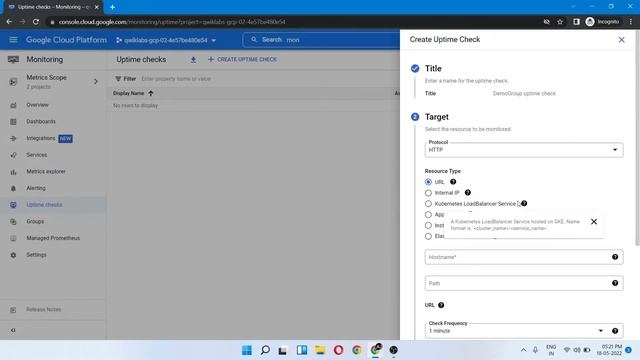Click the Dashboards sidebar icon
Image resolution: width=640 pixels, height=360 pixels.
[13, 122]
